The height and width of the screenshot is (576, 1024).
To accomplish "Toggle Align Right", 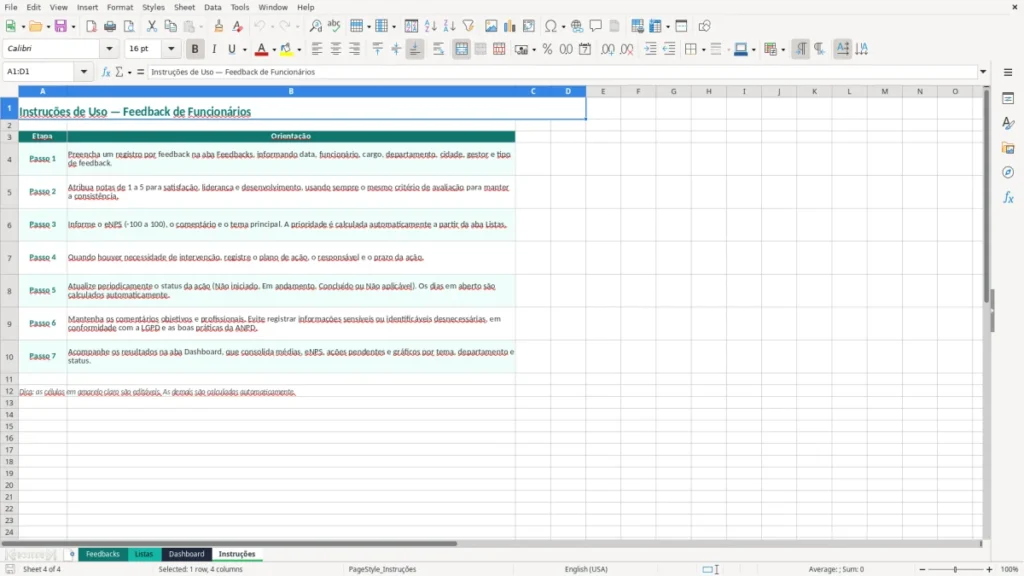I will coord(355,49).
